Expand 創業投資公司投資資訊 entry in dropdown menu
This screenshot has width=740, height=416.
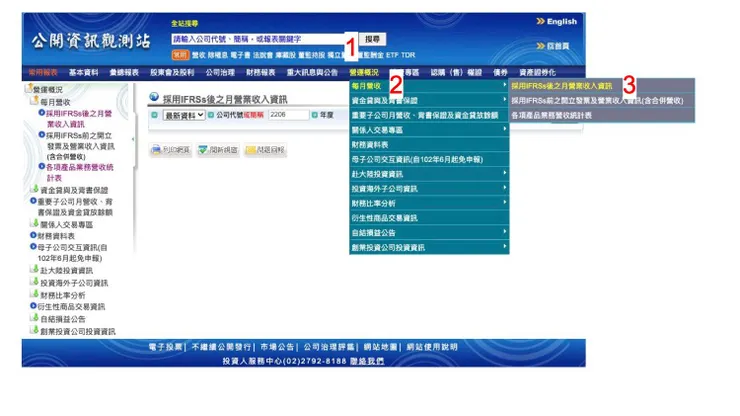[429, 247]
